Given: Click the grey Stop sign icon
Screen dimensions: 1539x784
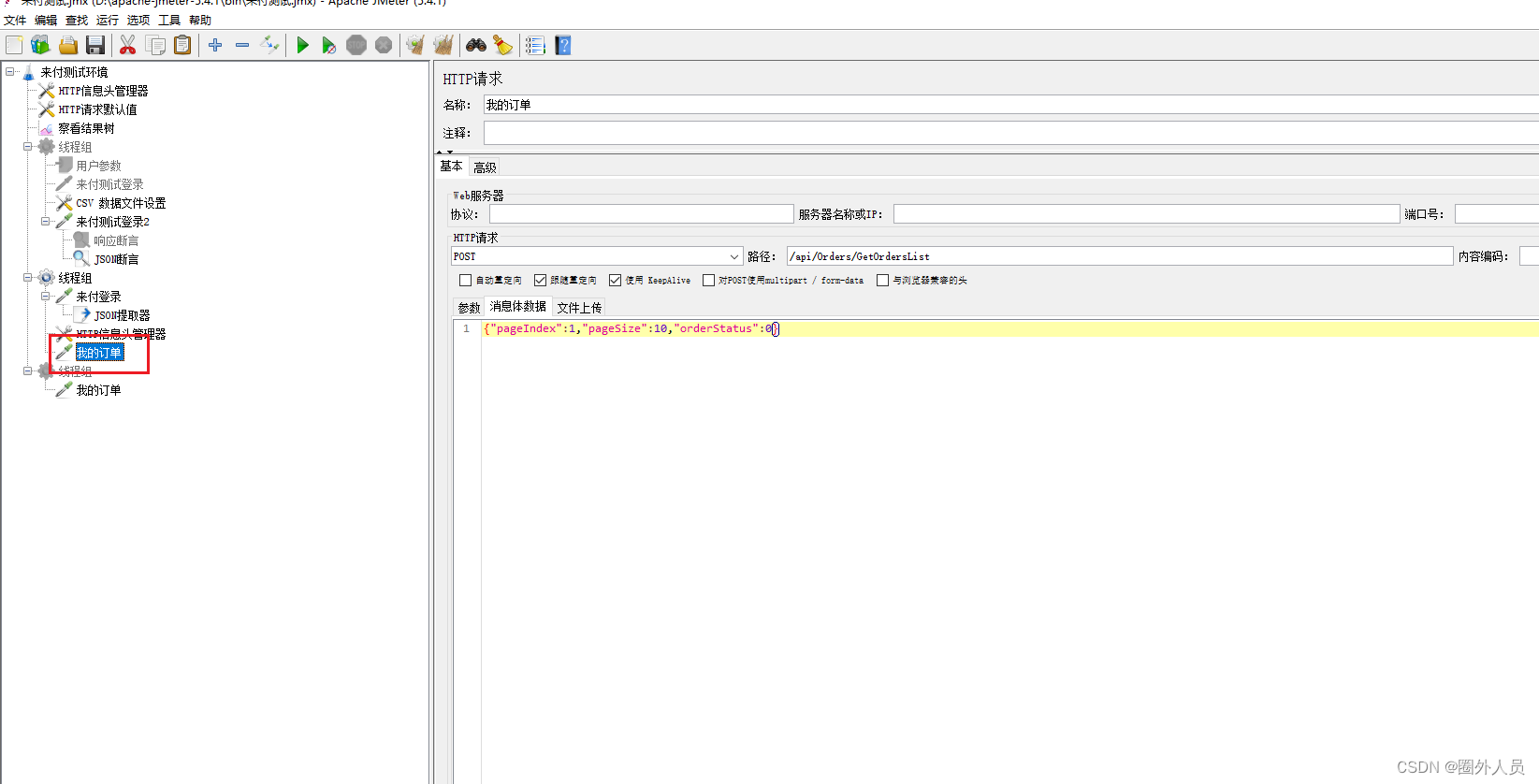Looking at the screenshot, I should pos(356,45).
